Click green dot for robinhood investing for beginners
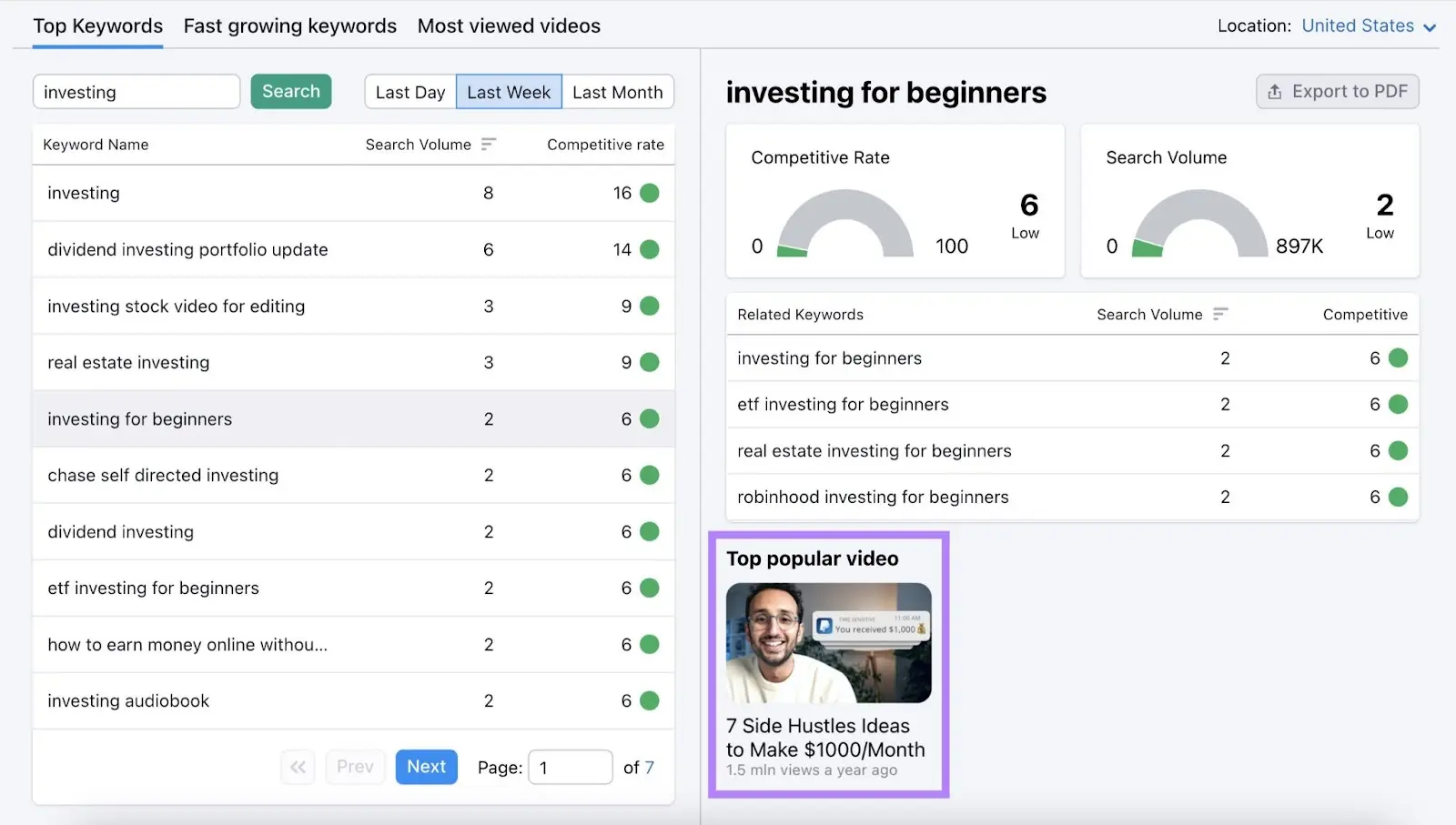Image resolution: width=1456 pixels, height=825 pixels. (x=1399, y=497)
